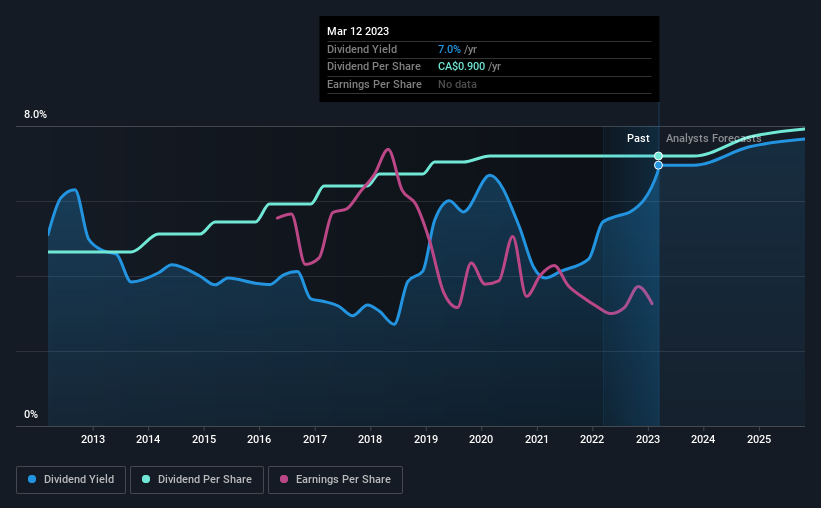Click the blue marker dot on Dividend Yield line
Image resolution: width=821 pixels, height=508 pixels.
point(659,165)
